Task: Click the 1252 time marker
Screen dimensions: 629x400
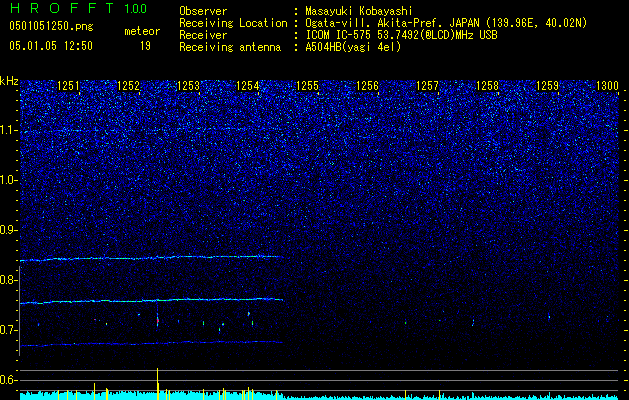Action: click(128, 86)
